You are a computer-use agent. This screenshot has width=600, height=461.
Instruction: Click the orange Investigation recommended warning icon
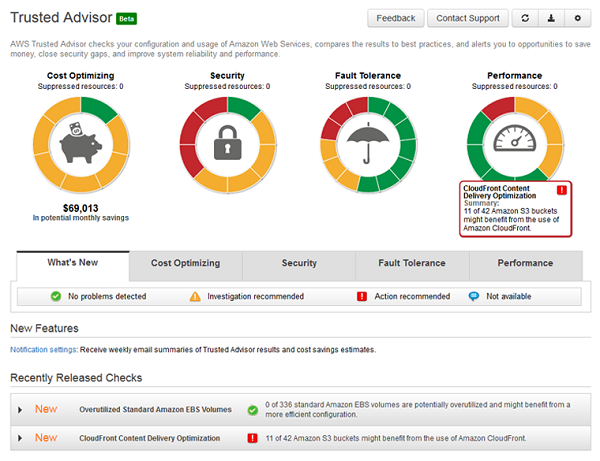coord(195,296)
